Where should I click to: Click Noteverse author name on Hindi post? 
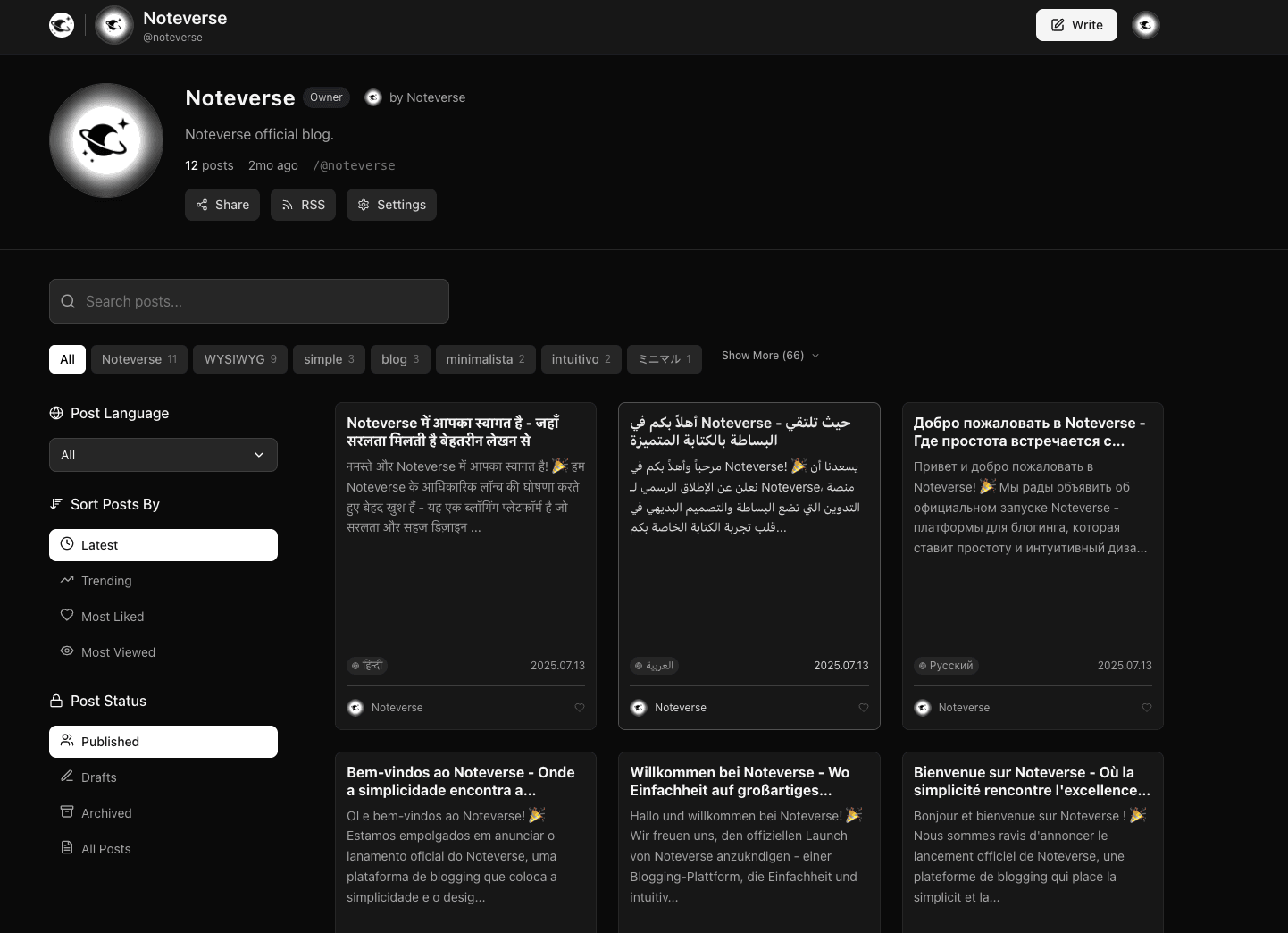[397, 708]
